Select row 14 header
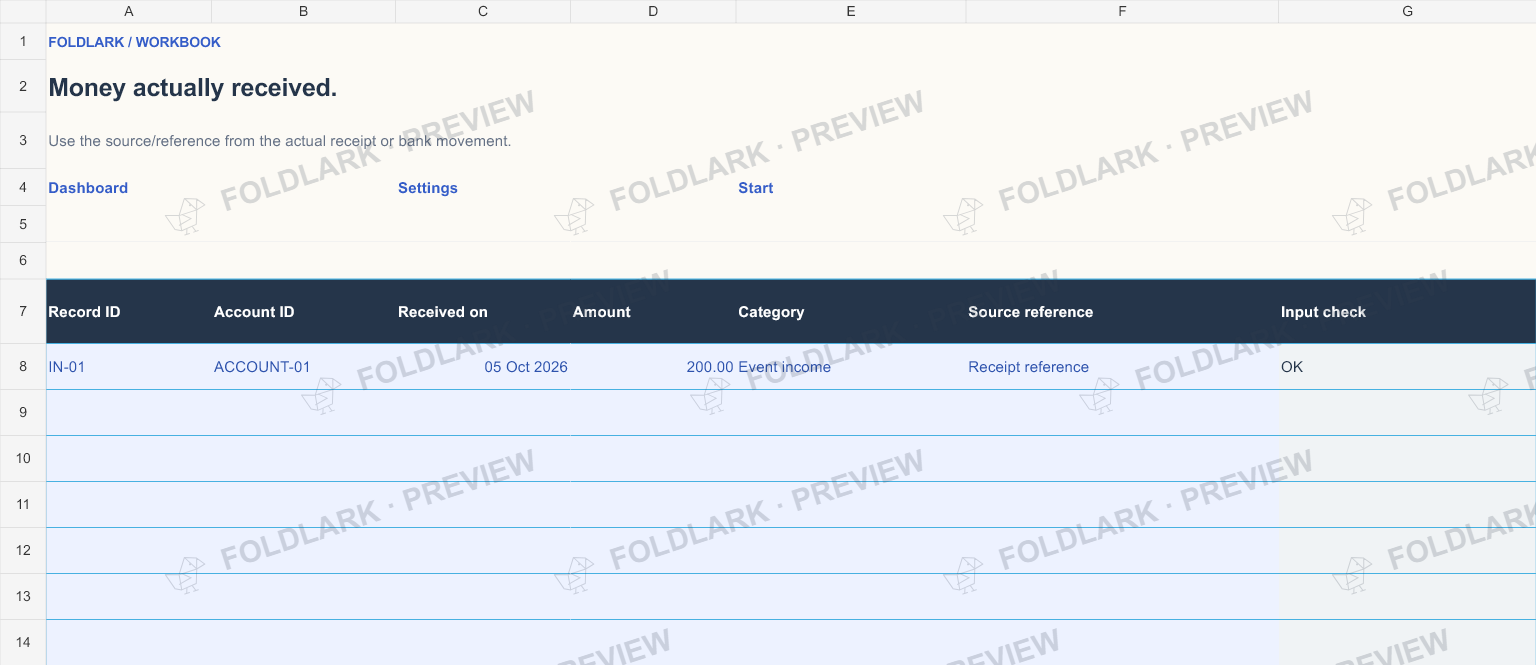 [x=23, y=642]
